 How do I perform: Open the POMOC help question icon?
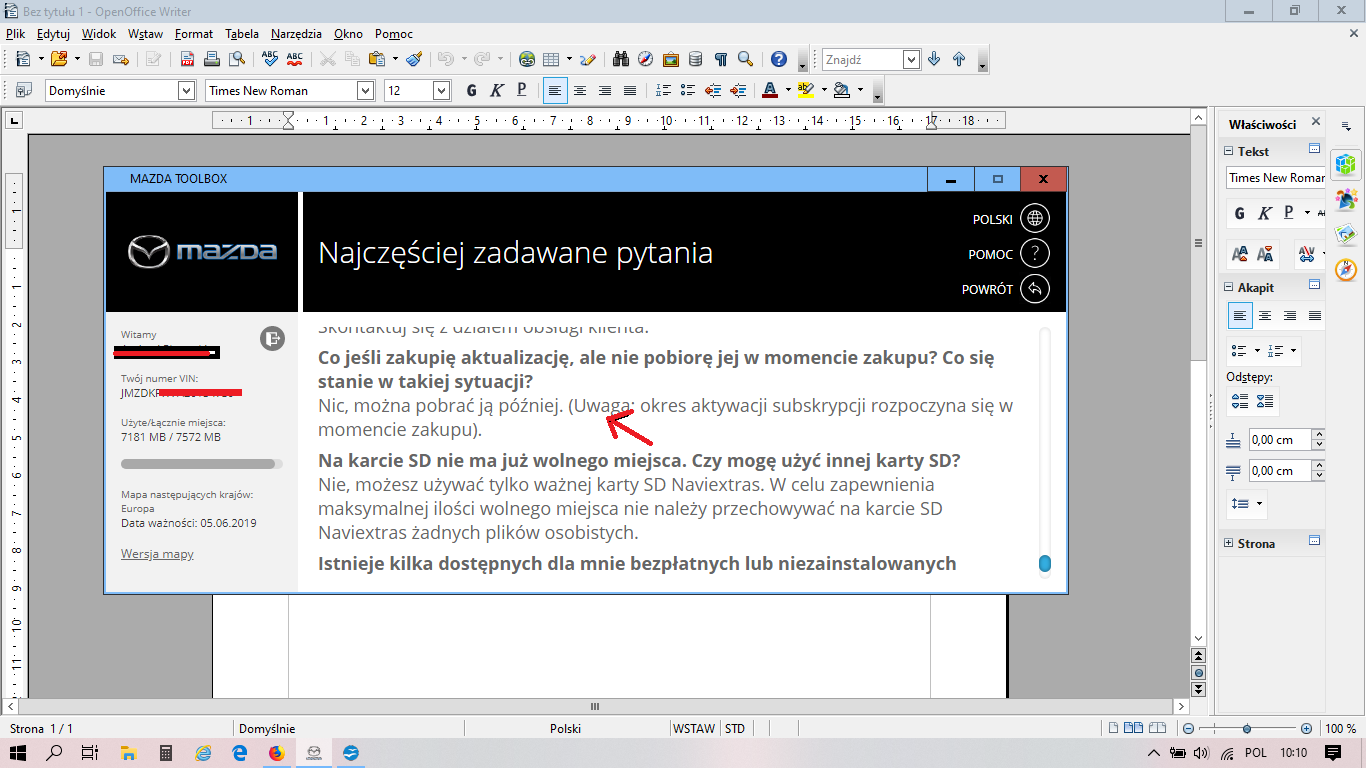1035,254
